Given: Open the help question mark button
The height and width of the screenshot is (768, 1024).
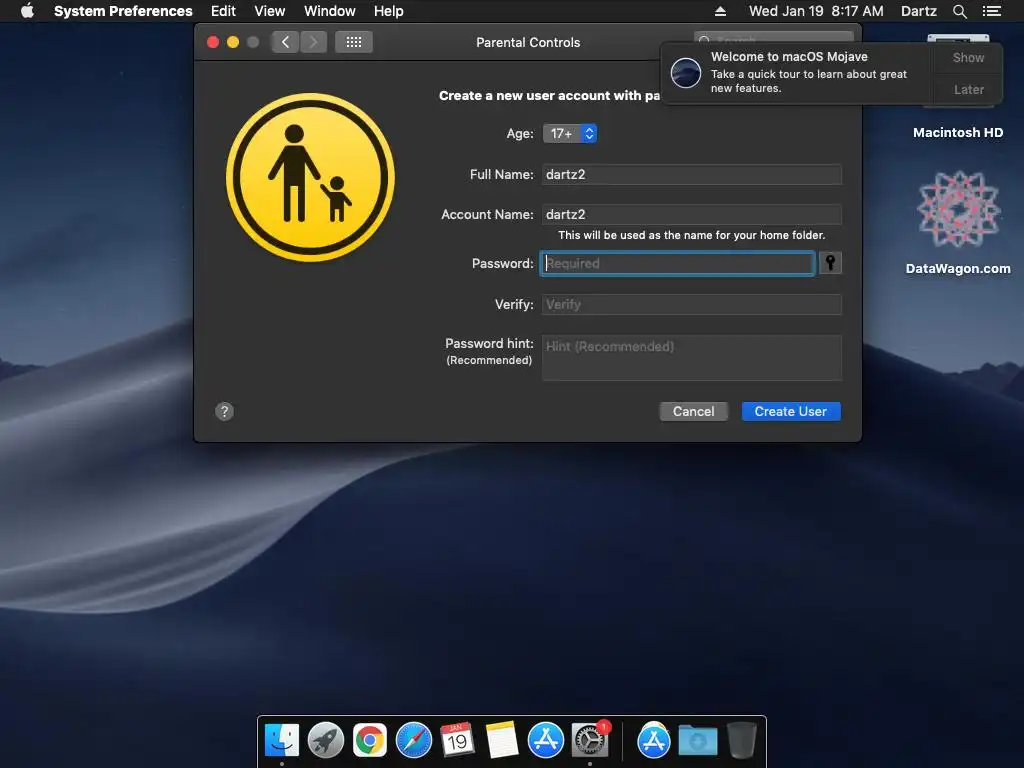Looking at the screenshot, I should [x=224, y=411].
